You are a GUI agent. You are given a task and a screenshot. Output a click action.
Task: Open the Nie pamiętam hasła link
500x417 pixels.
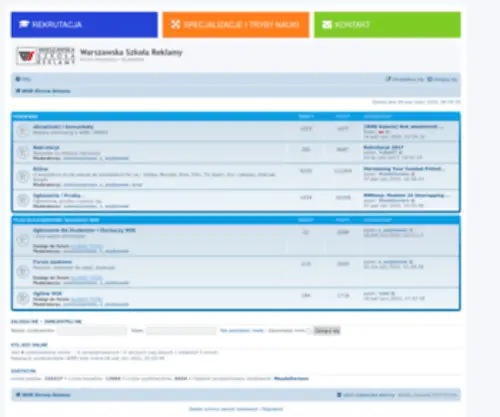click(242, 331)
